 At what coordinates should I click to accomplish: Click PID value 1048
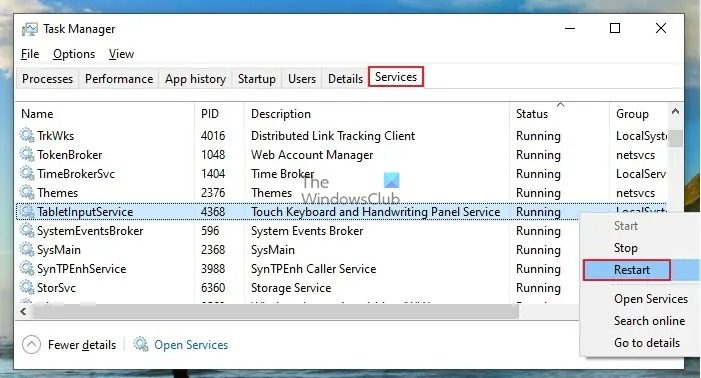(x=213, y=155)
